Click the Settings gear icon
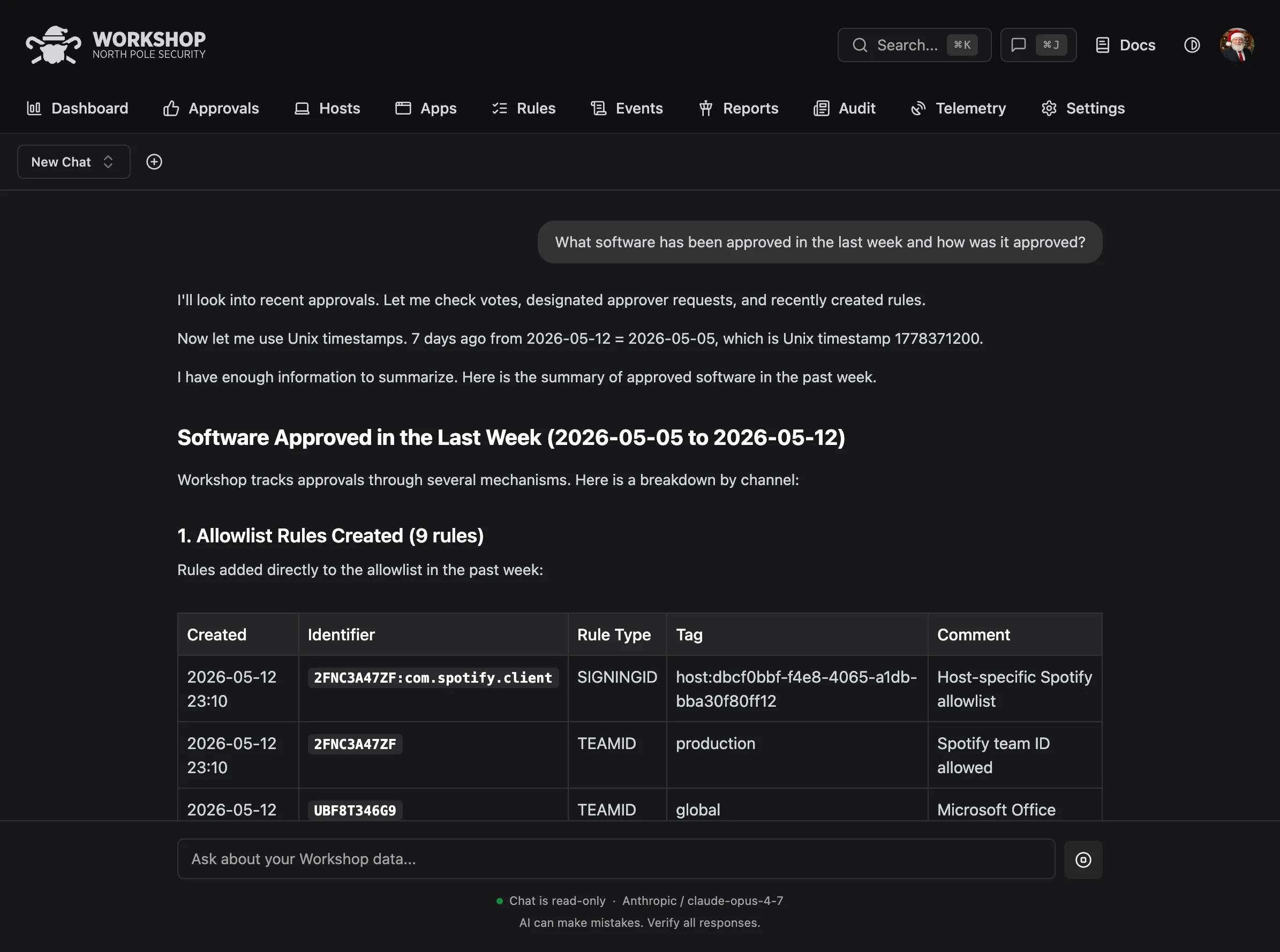1280x952 pixels. click(x=1049, y=108)
